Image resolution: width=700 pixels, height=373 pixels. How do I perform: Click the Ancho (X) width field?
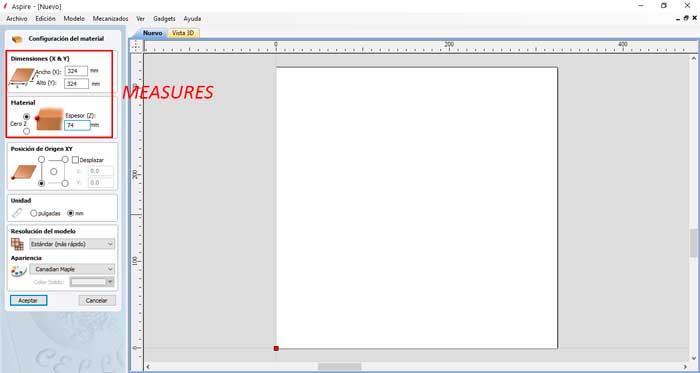click(76, 71)
